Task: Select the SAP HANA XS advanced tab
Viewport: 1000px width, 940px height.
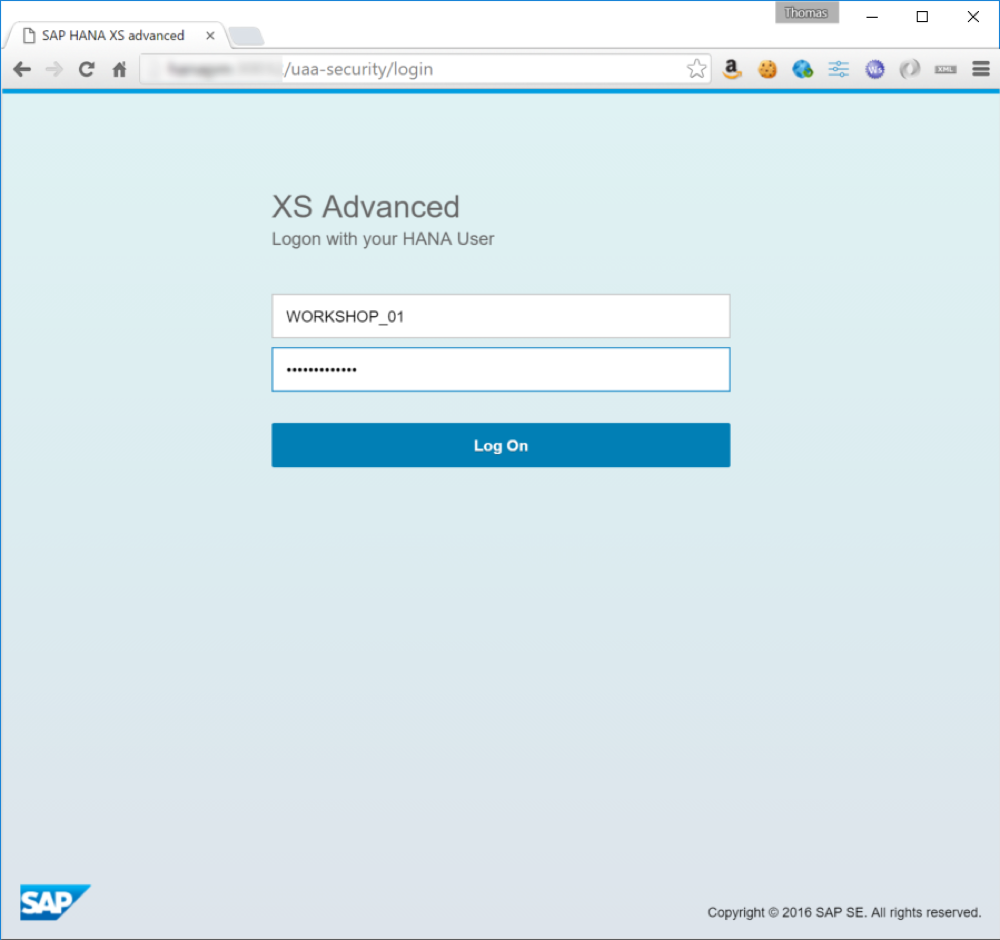Action: pyautogui.click(x=115, y=35)
